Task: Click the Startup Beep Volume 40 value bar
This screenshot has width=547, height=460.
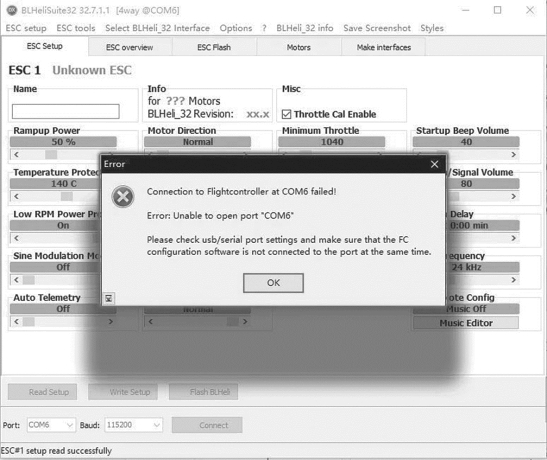Action: point(466,142)
